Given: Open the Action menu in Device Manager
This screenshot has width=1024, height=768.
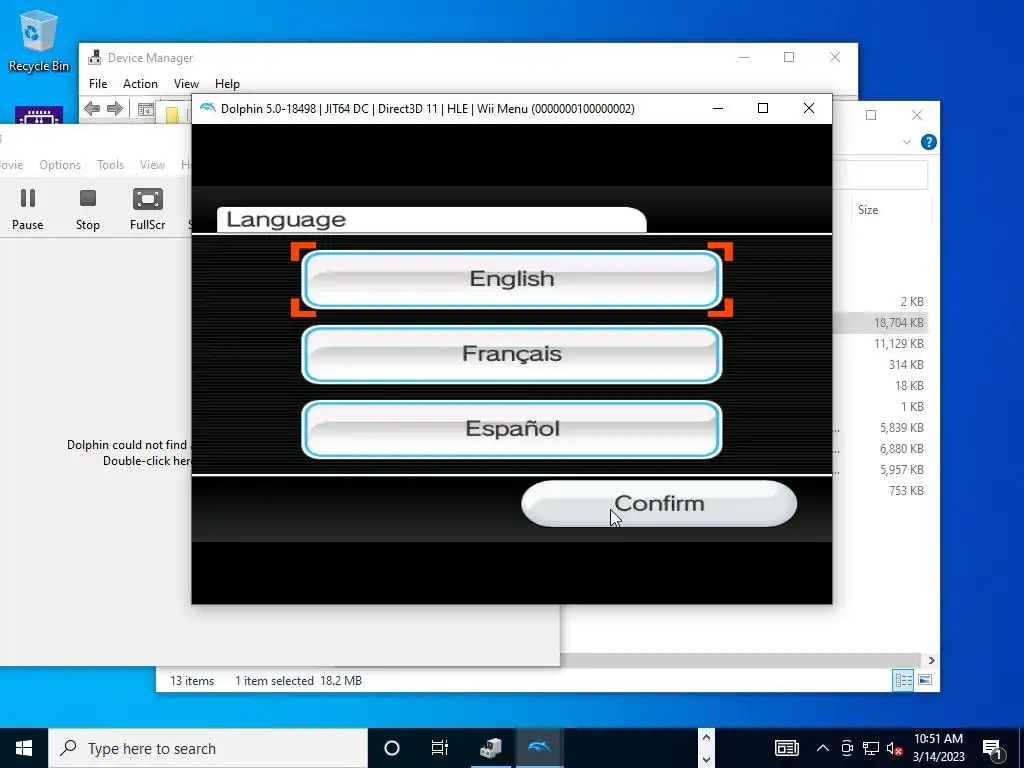Looking at the screenshot, I should [x=140, y=84].
